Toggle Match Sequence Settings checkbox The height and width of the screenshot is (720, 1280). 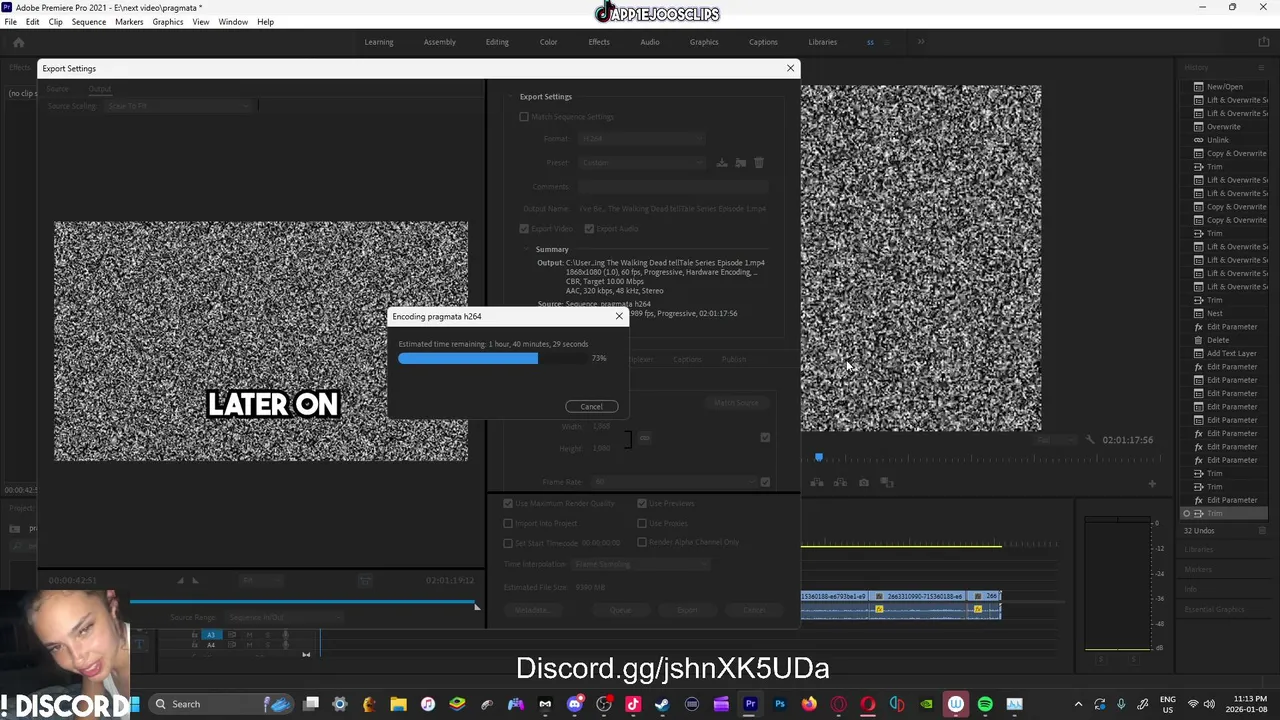click(x=524, y=117)
